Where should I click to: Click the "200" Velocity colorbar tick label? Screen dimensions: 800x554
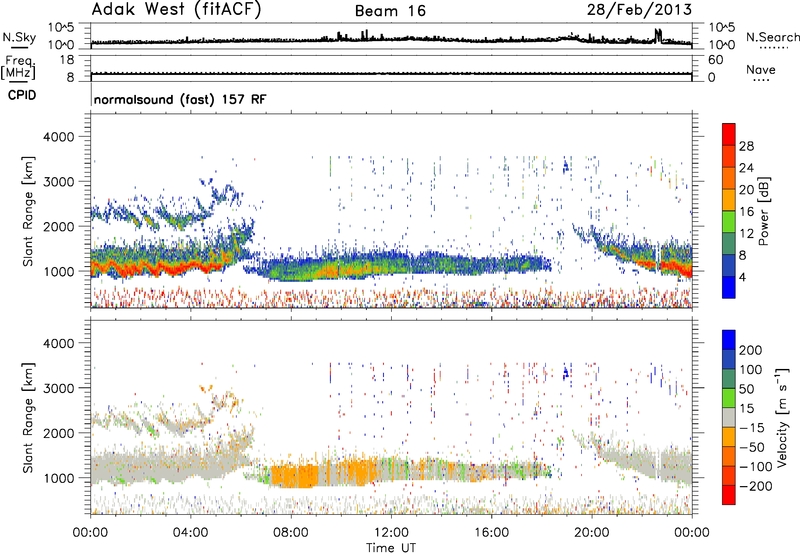(x=751, y=350)
